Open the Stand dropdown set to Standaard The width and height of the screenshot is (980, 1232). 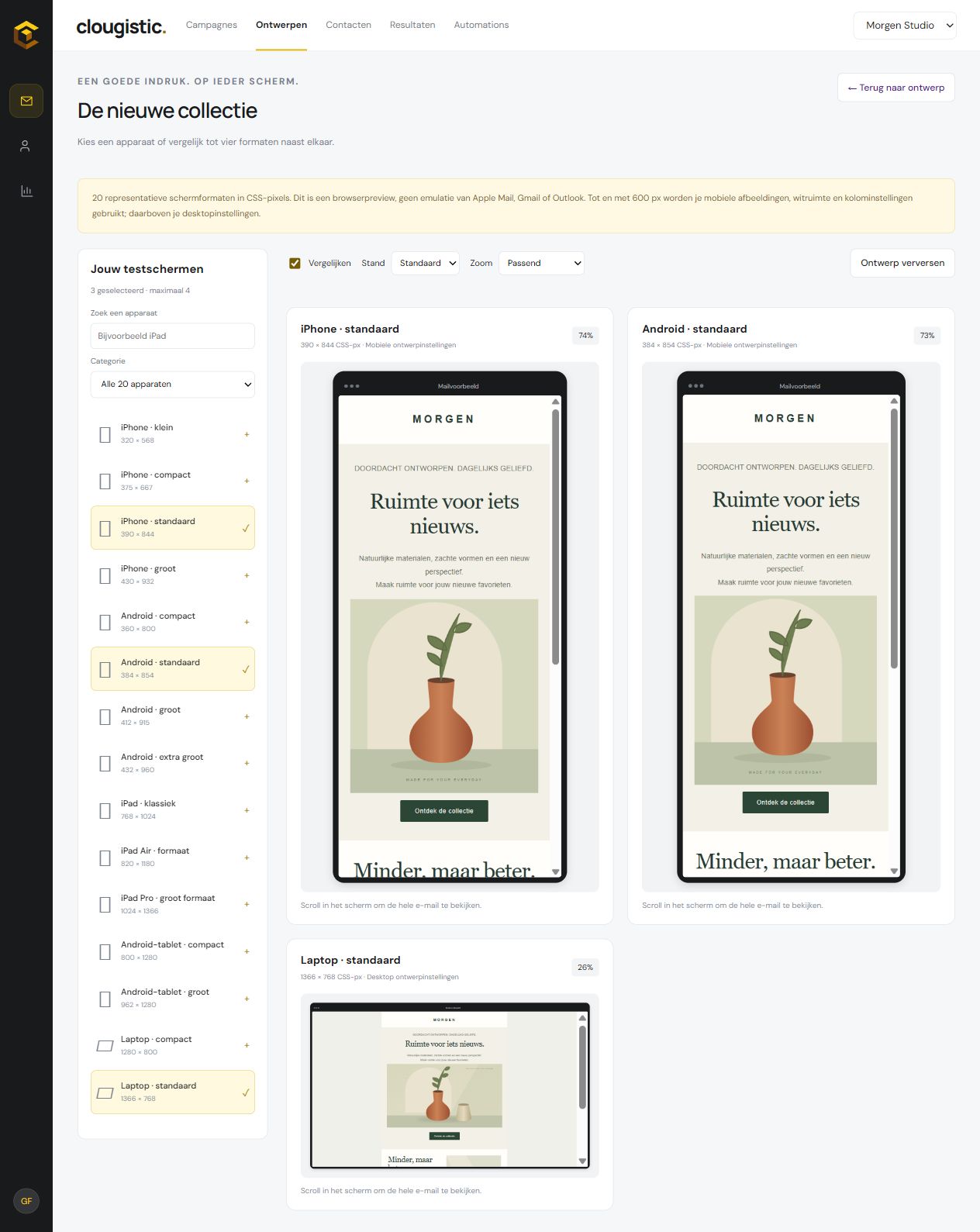pos(426,263)
